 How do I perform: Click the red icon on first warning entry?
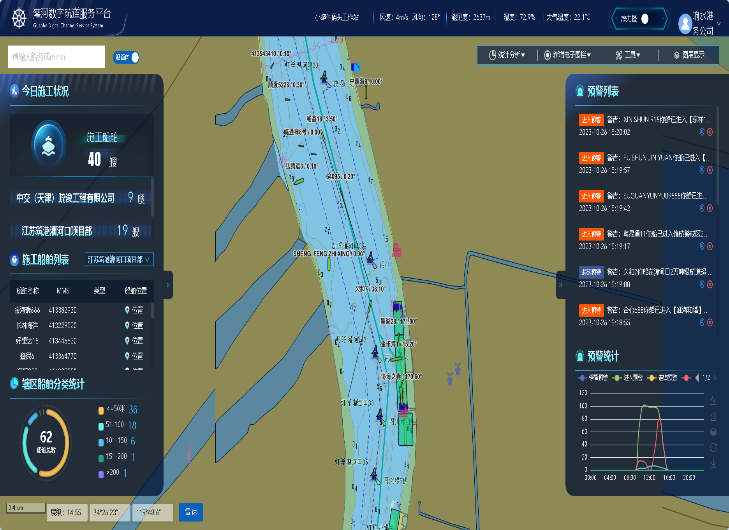[x=710, y=131]
